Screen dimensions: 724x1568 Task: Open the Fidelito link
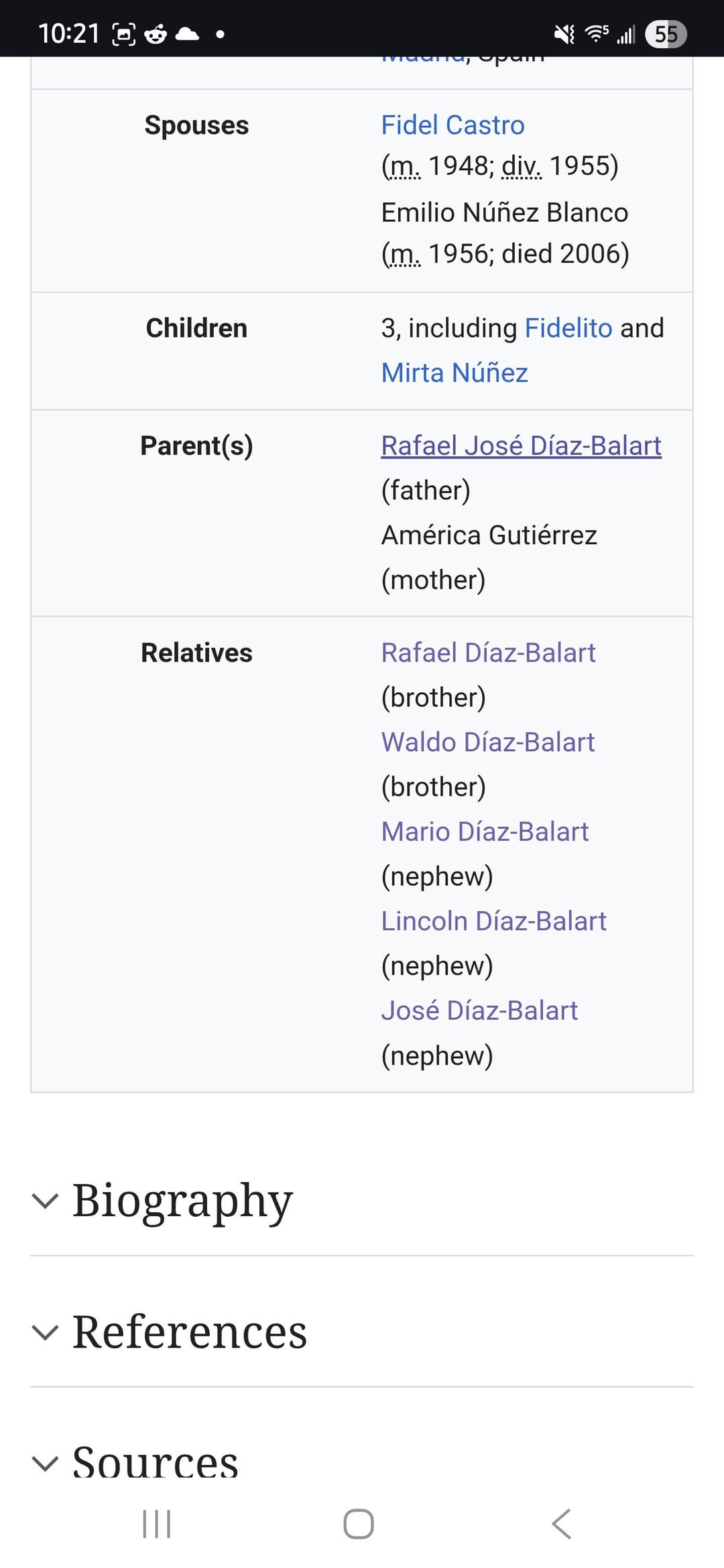(568, 328)
